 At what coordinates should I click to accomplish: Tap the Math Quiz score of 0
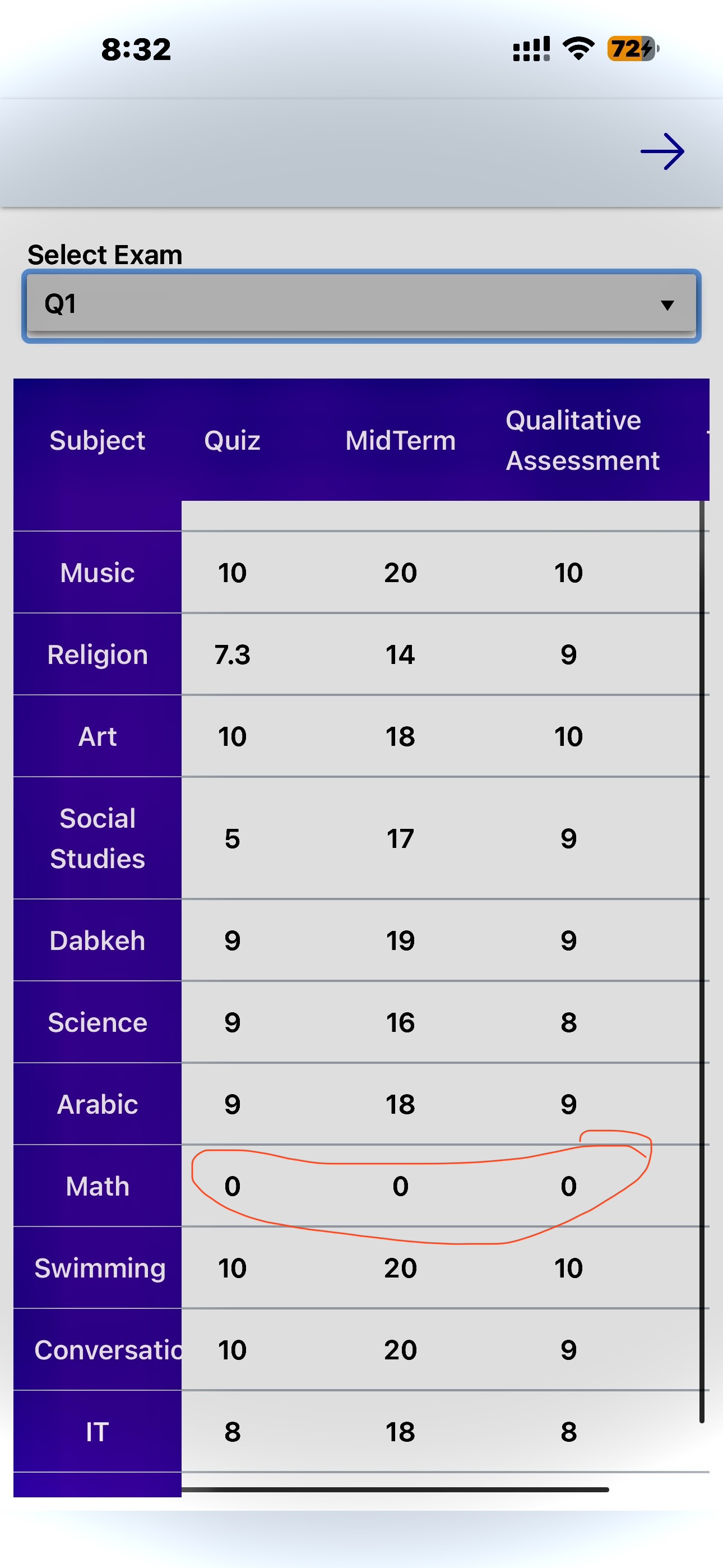tap(233, 1186)
